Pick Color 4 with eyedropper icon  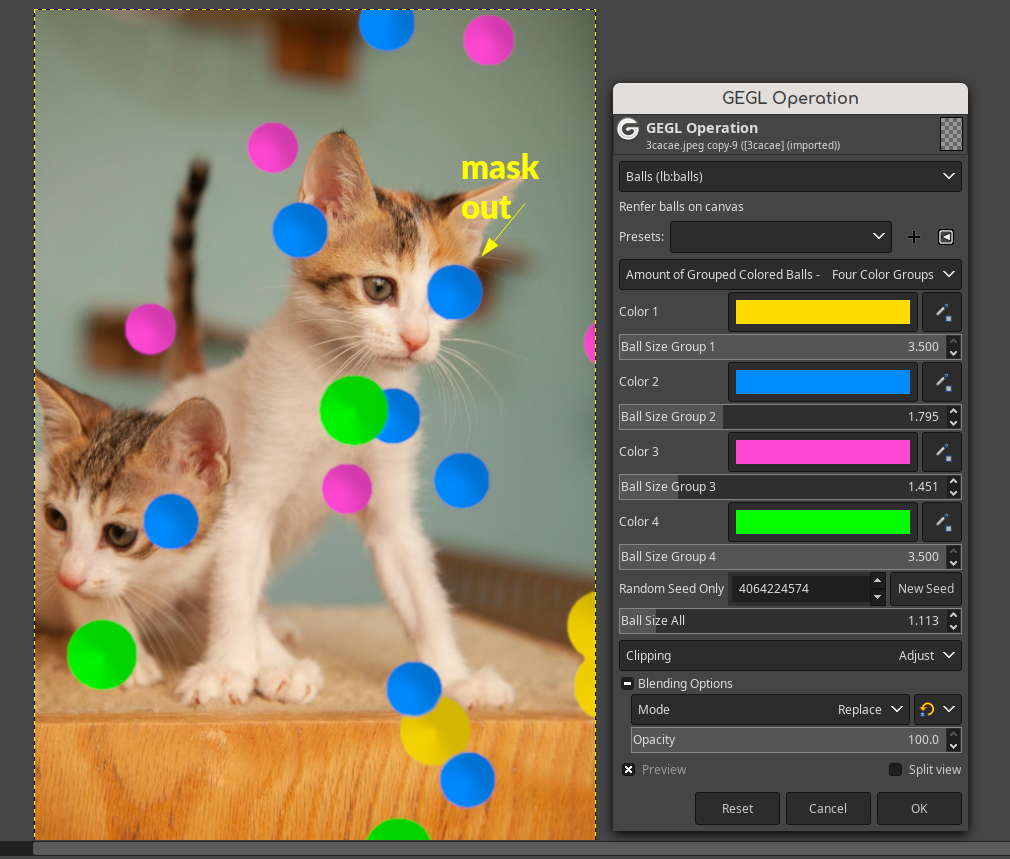point(942,522)
